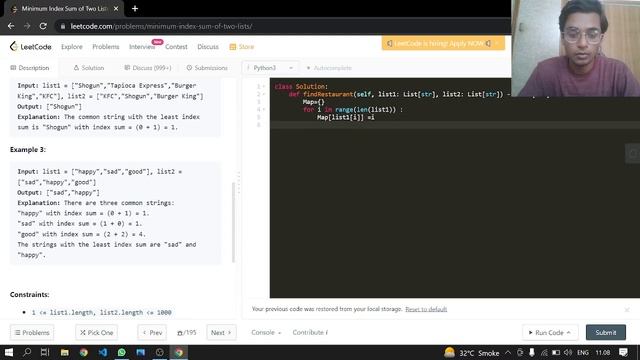The image size is (640, 360).
Task: Open the Contest nav item
Action: pos(176,47)
